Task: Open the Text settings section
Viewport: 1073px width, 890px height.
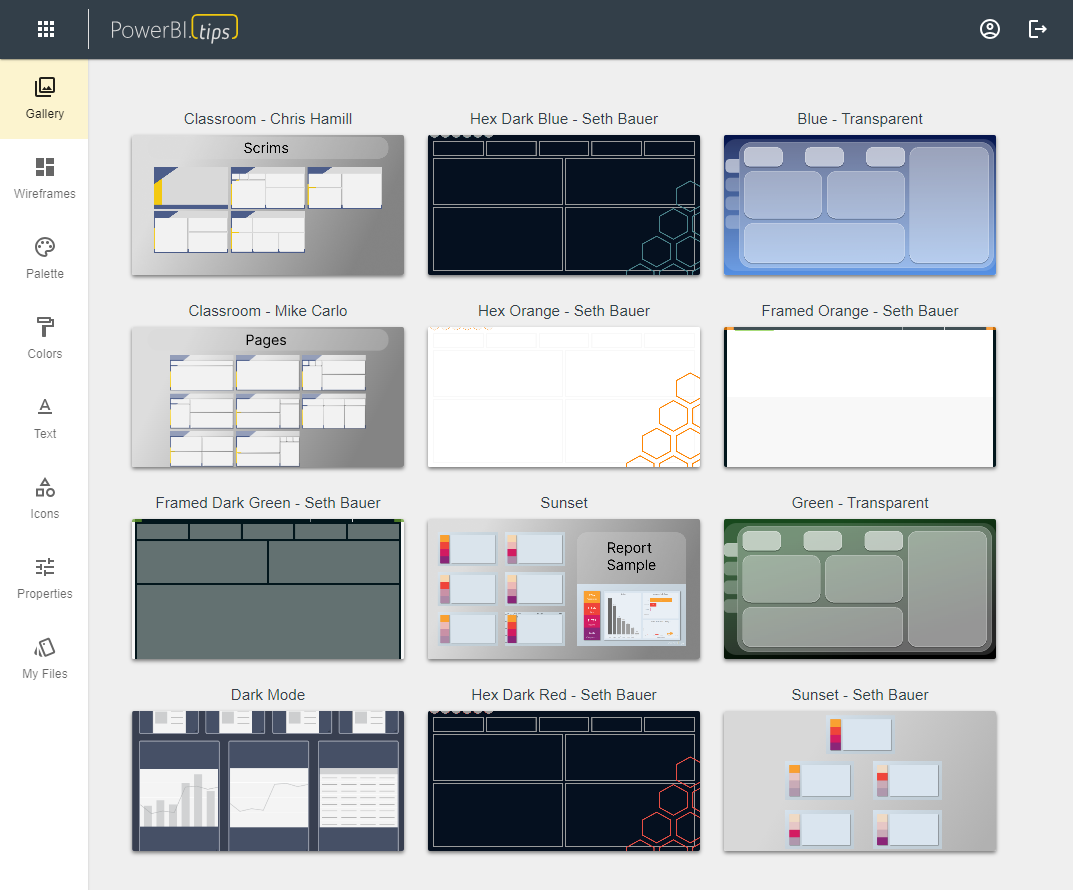Action: point(44,417)
